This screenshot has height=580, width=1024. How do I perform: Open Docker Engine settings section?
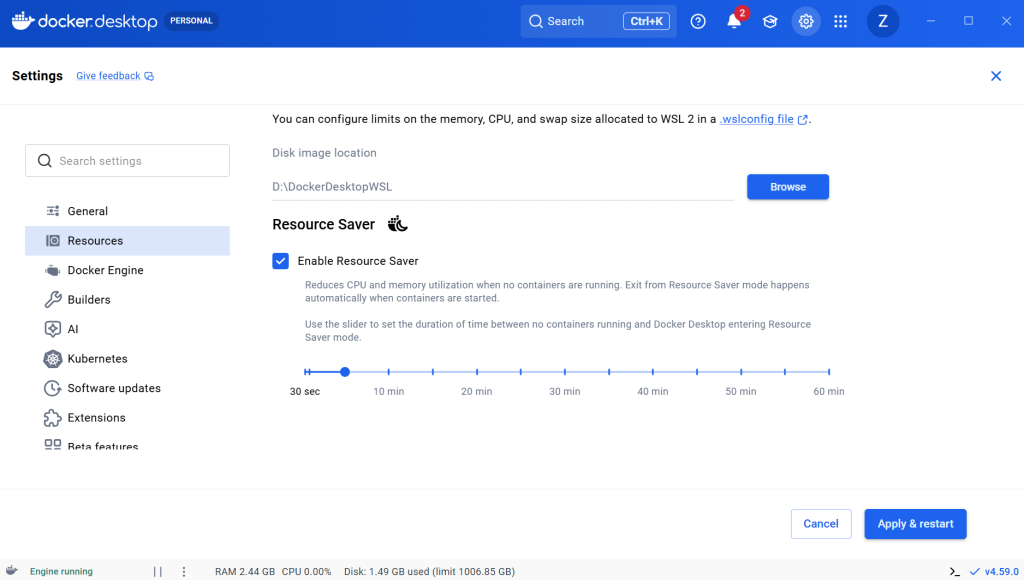pos(105,270)
